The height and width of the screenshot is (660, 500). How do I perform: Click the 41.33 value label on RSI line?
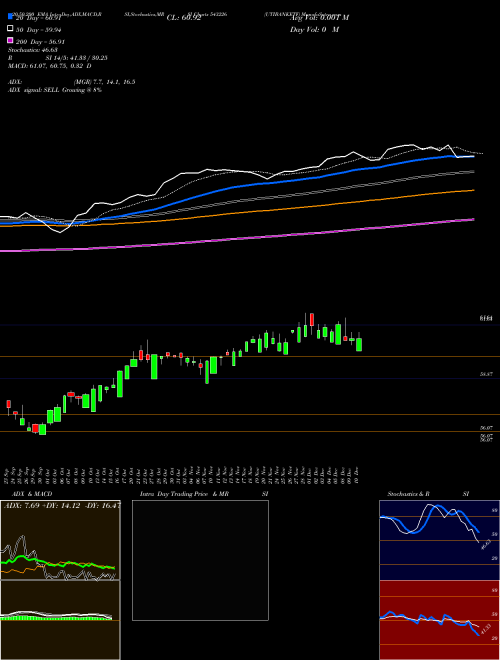(484, 631)
